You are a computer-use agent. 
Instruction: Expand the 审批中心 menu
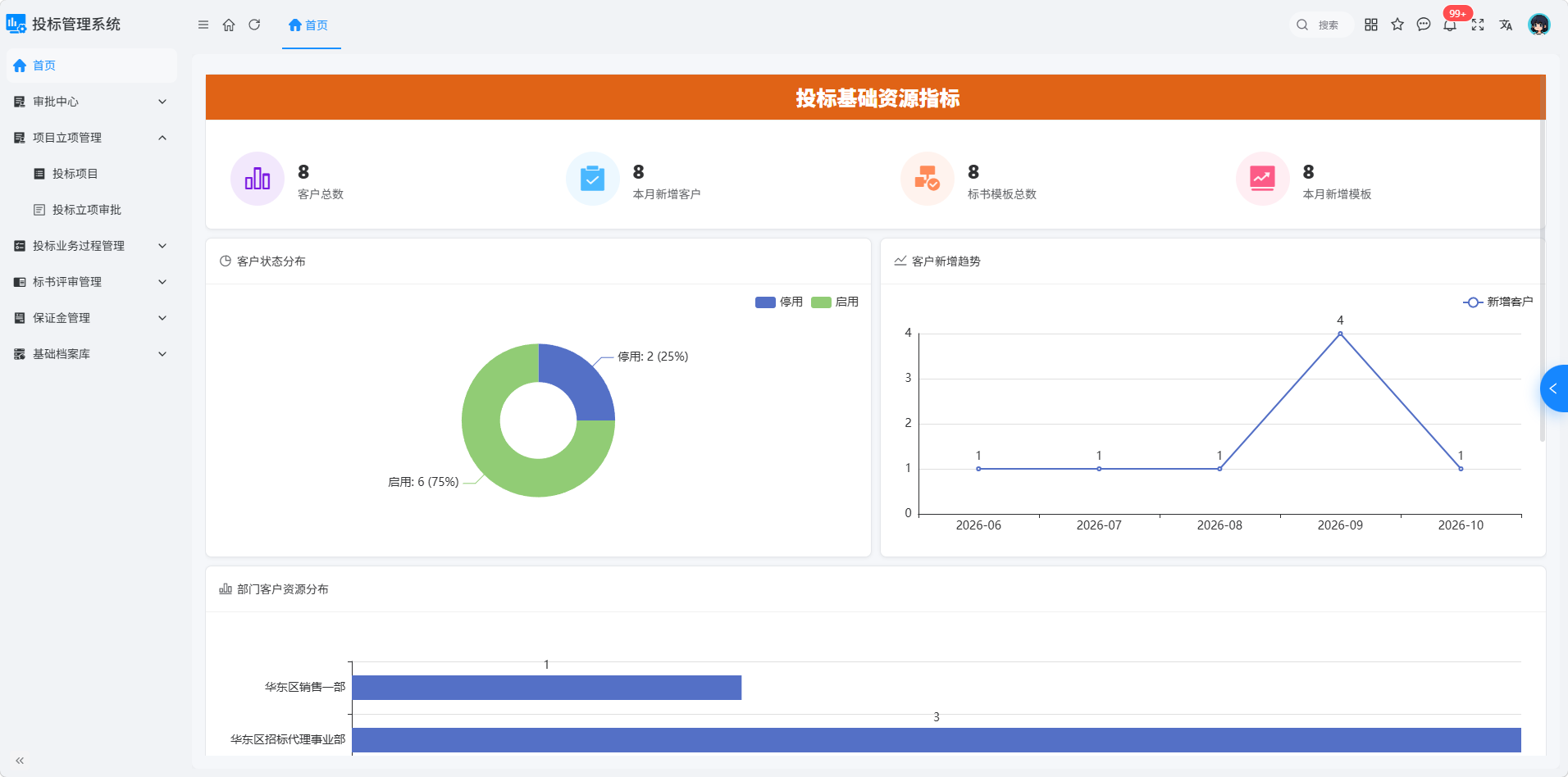[92, 102]
